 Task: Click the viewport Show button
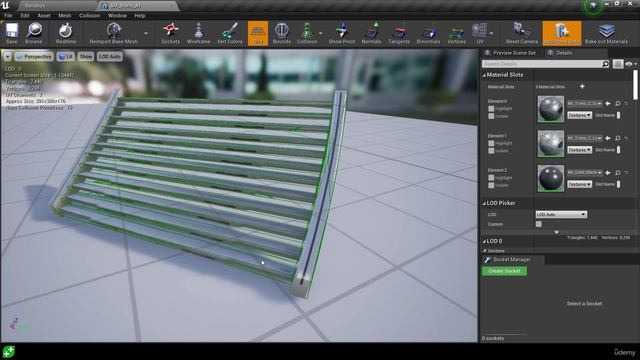(x=86, y=57)
